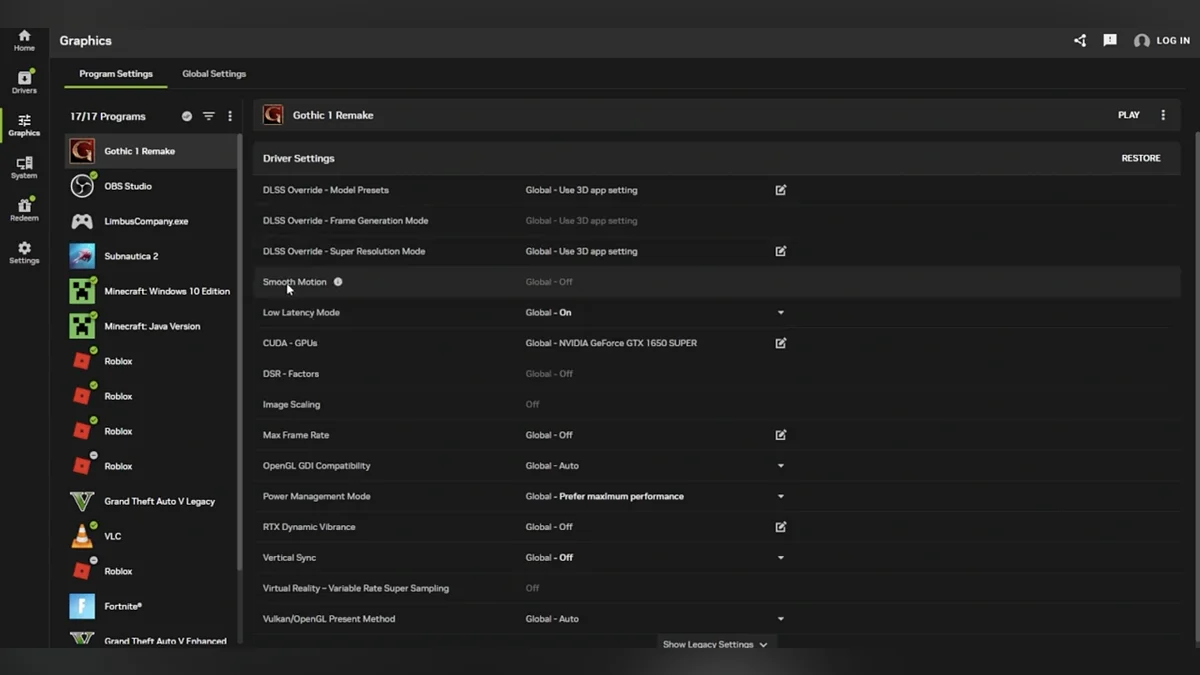Select LimbusCompany.exe in program list

(150, 221)
